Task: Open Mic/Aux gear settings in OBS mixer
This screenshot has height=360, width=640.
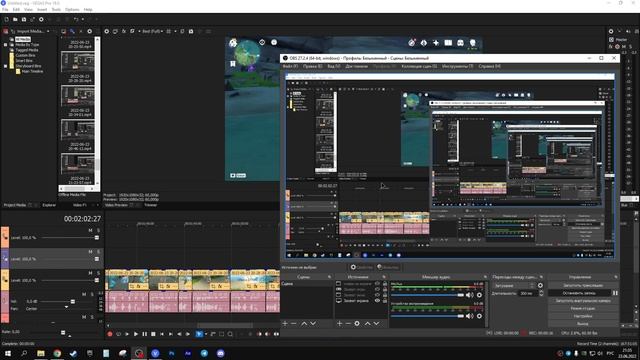Action: pyautogui.click(x=479, y=295)
